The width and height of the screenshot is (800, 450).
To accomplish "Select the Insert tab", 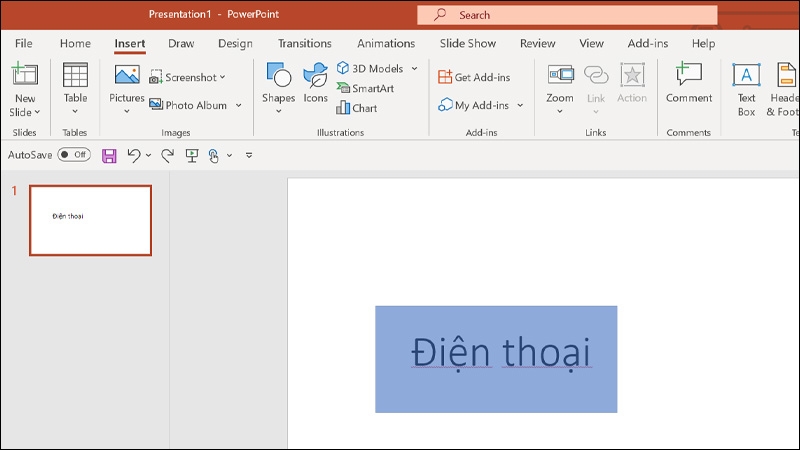I will pyautogui.click(x=130, y=43).
